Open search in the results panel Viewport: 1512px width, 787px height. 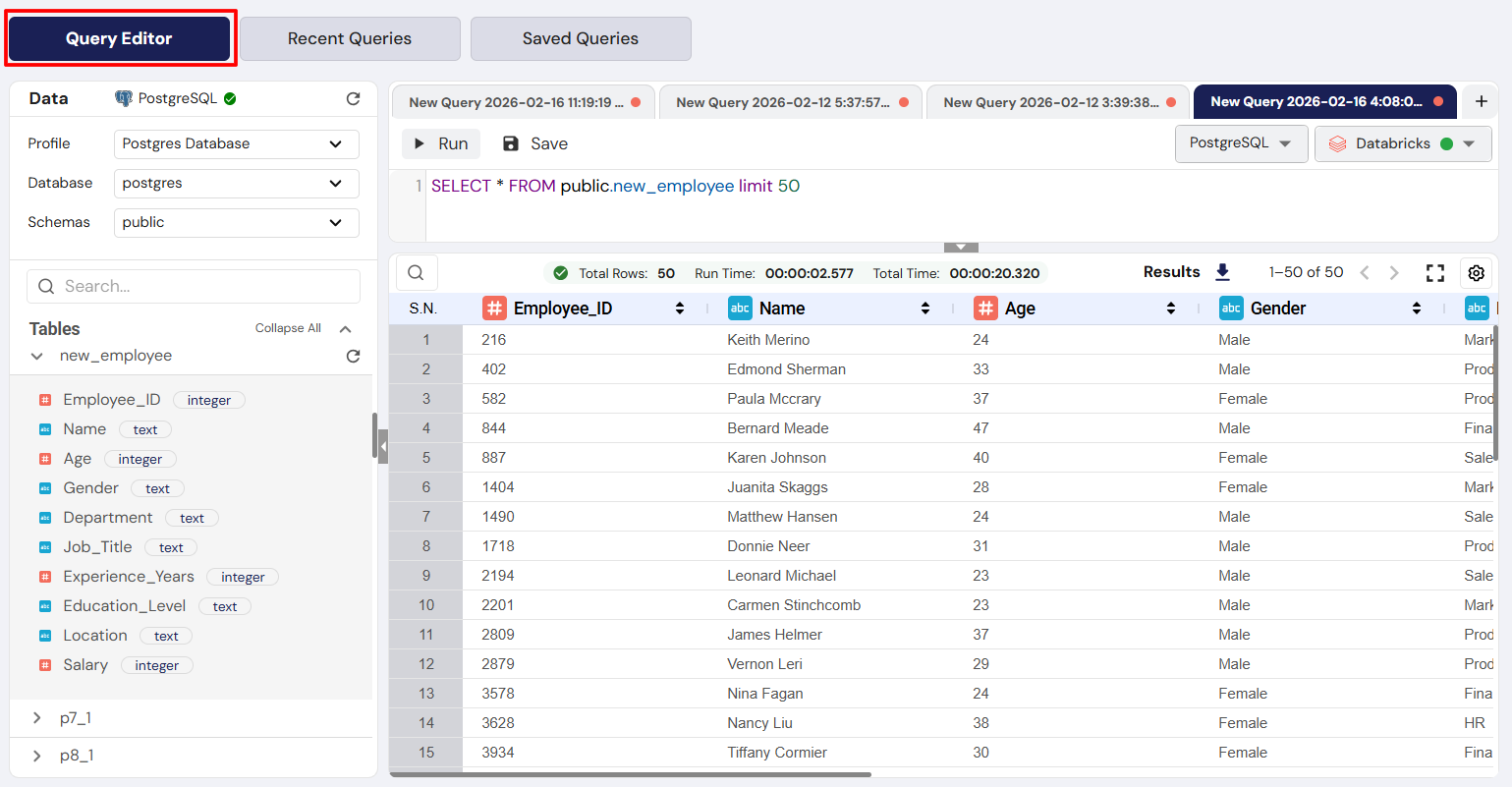(x=416, y=272)
